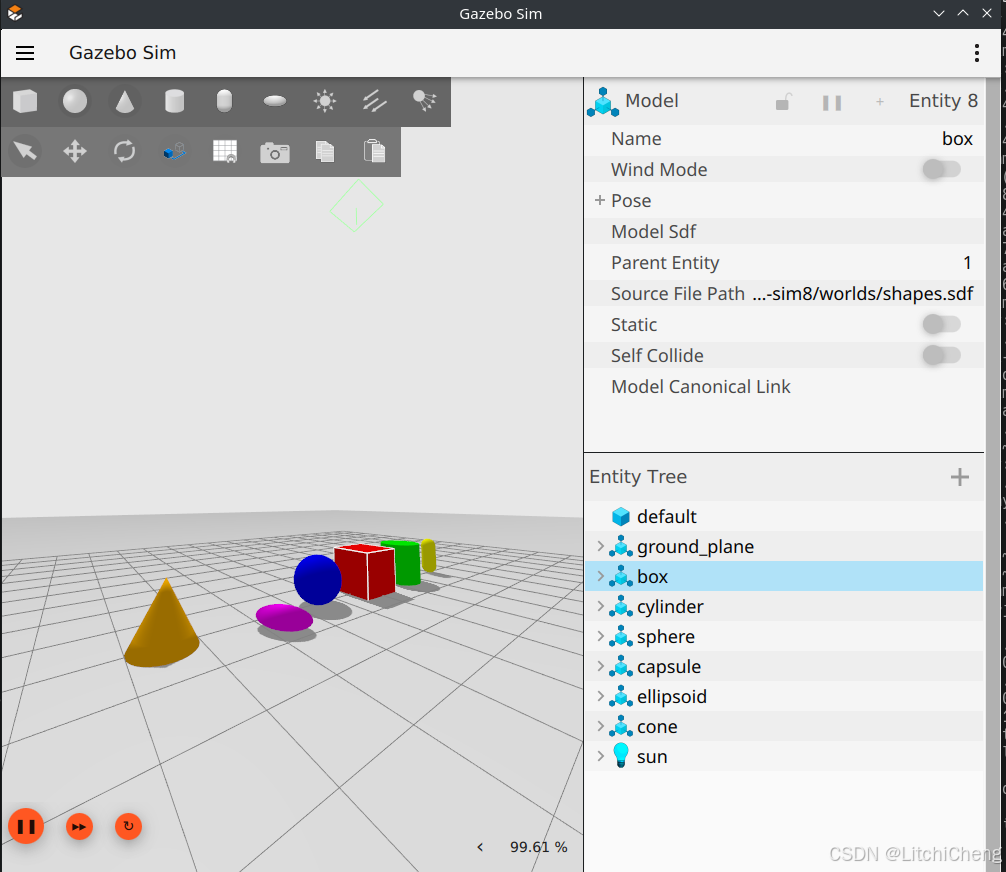Expand the cylinder tree node
Image resolution: width=1006 pixels, height=872 pixels.
601,606
